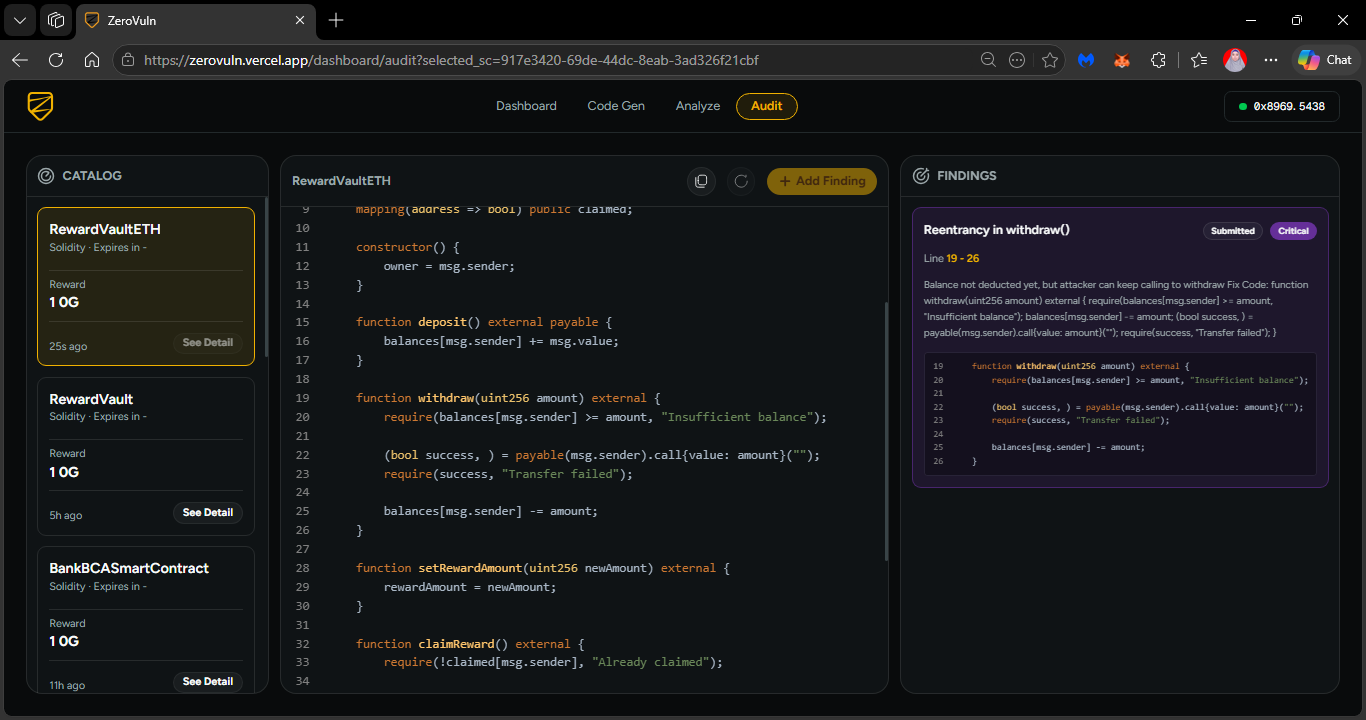
Task: Click the browser address bar URL
Action: 451,60
